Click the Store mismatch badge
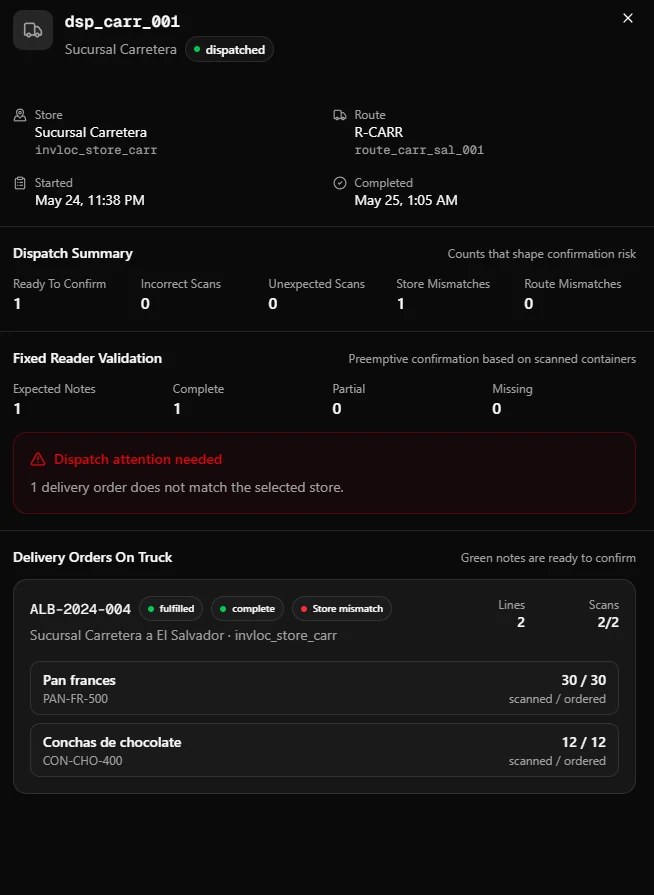654x895 pixels. [342, 608]
